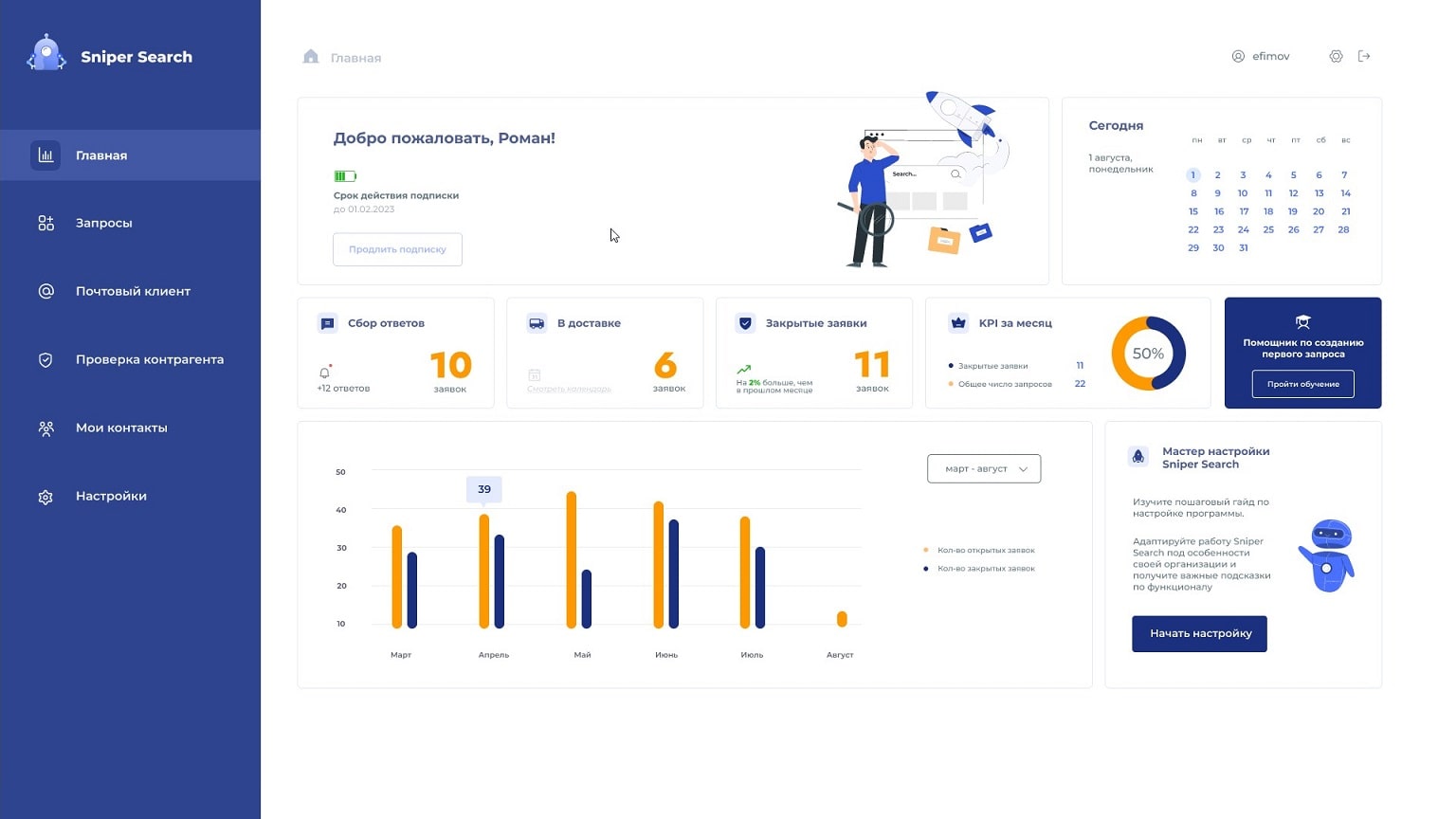Image resolution: width=1456 pixels, height=819 pixels.
Task: Open the Почтовый клиент menu item
Action: click(130, 291)
